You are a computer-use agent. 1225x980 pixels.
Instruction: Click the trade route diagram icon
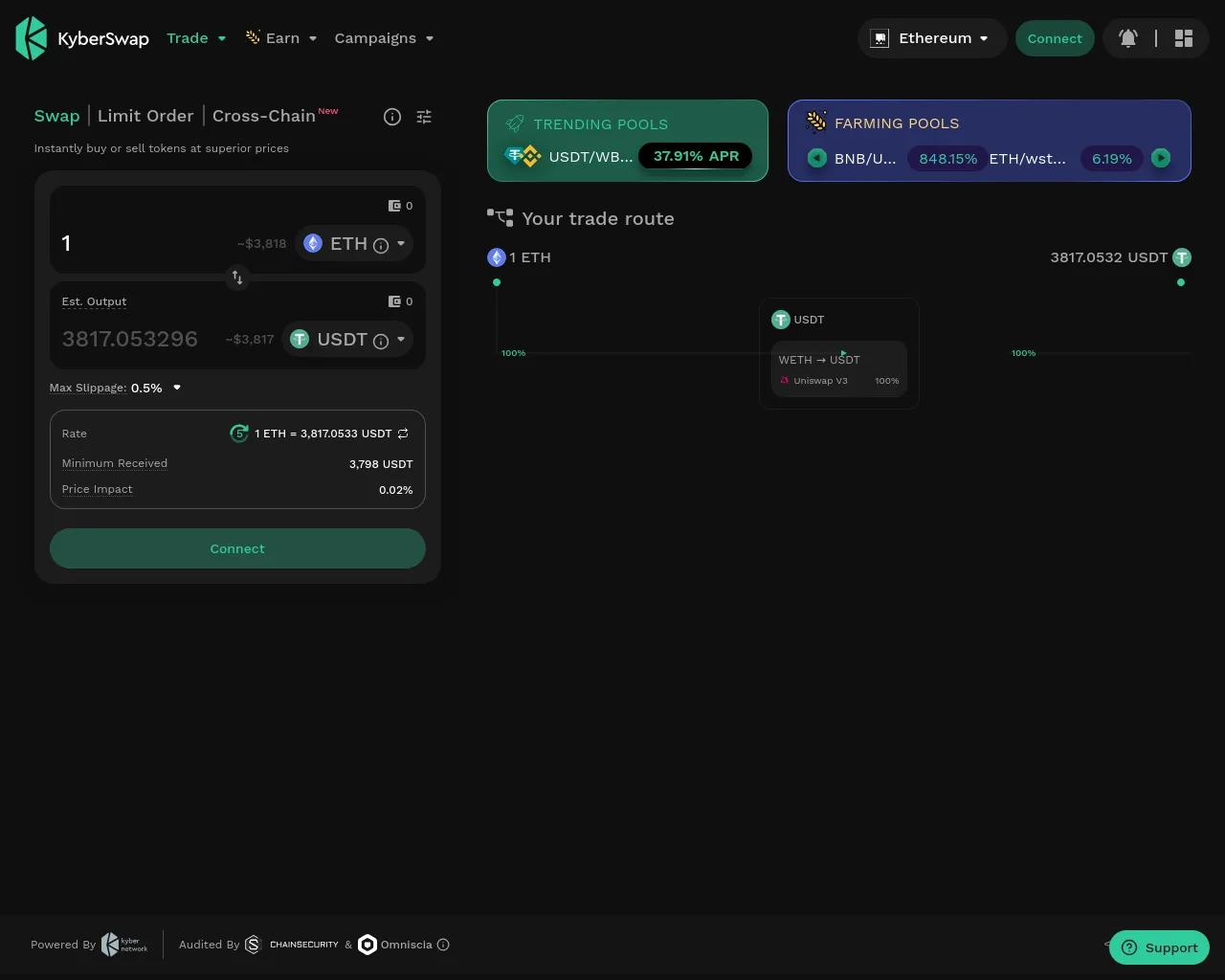(500, 217)
